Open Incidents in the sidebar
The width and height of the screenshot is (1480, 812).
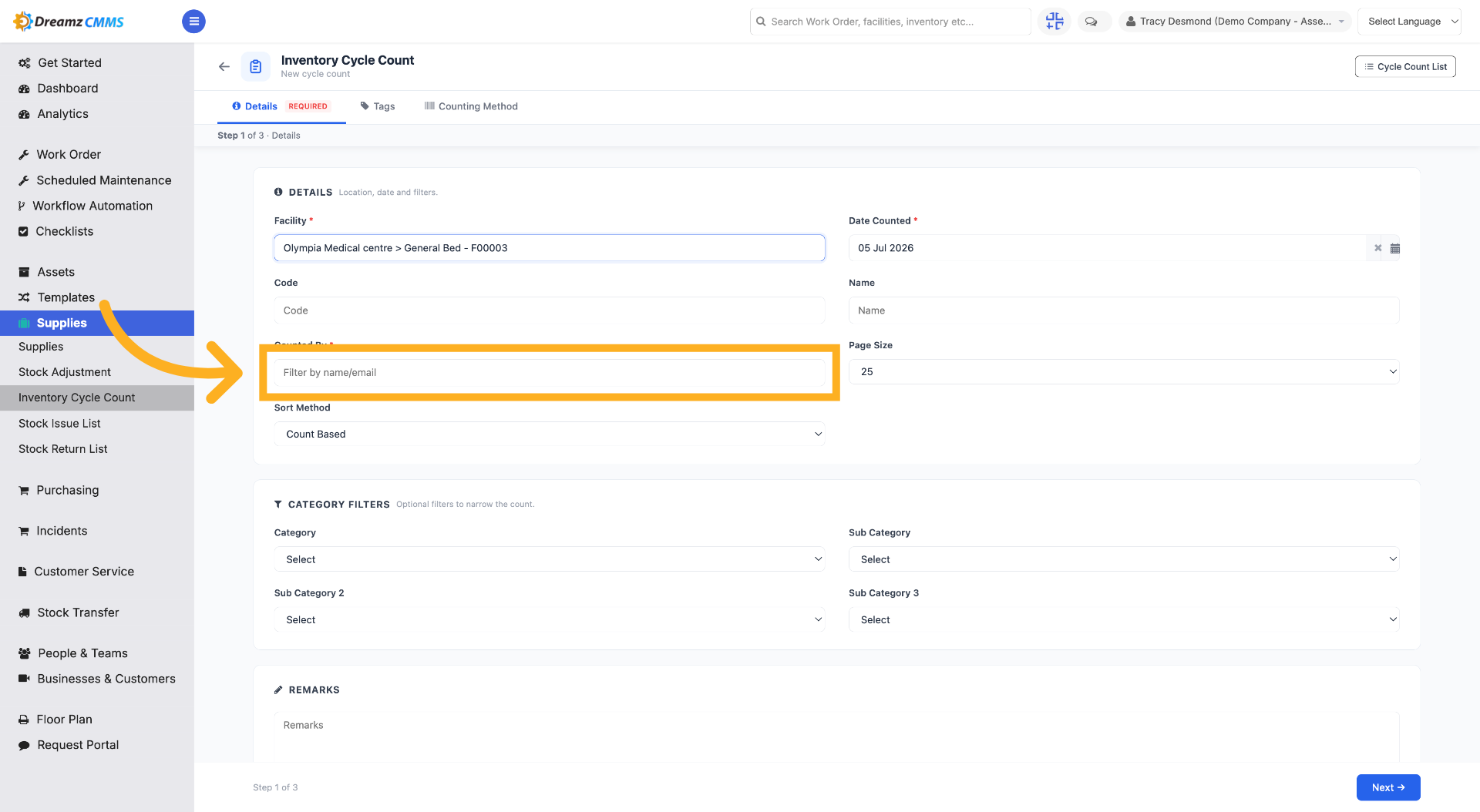pyautogui.click(x=62, y=531)
